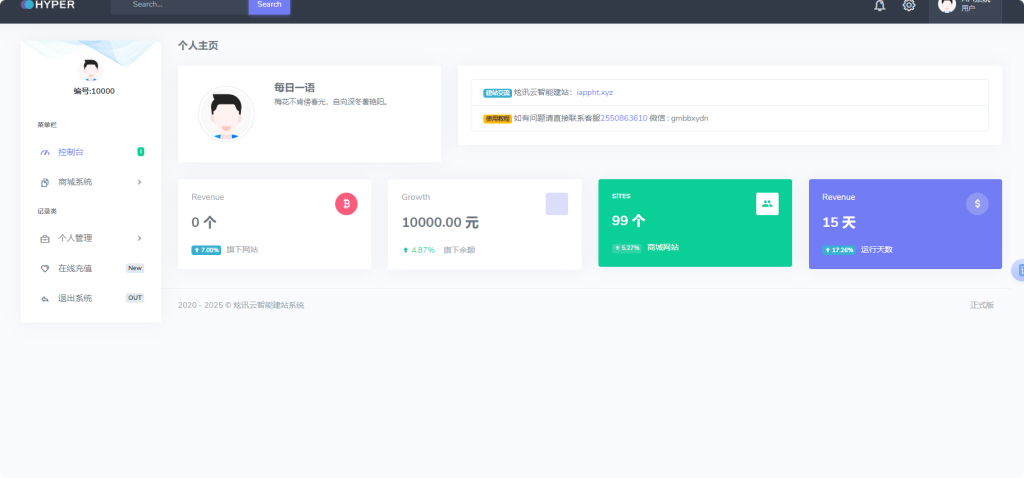Choose 退出系统 to log out

75,298
